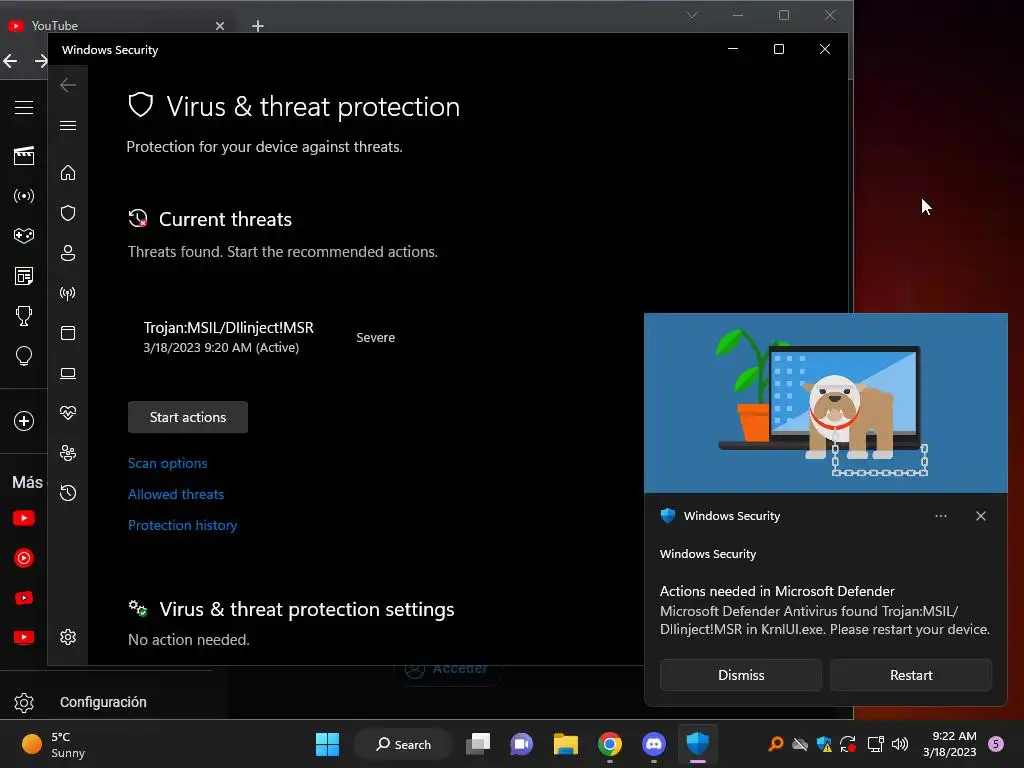Open weather widget showing 5°C Sunny
1024x768 pixels.
pyautogui.click(x=54, y=744)
